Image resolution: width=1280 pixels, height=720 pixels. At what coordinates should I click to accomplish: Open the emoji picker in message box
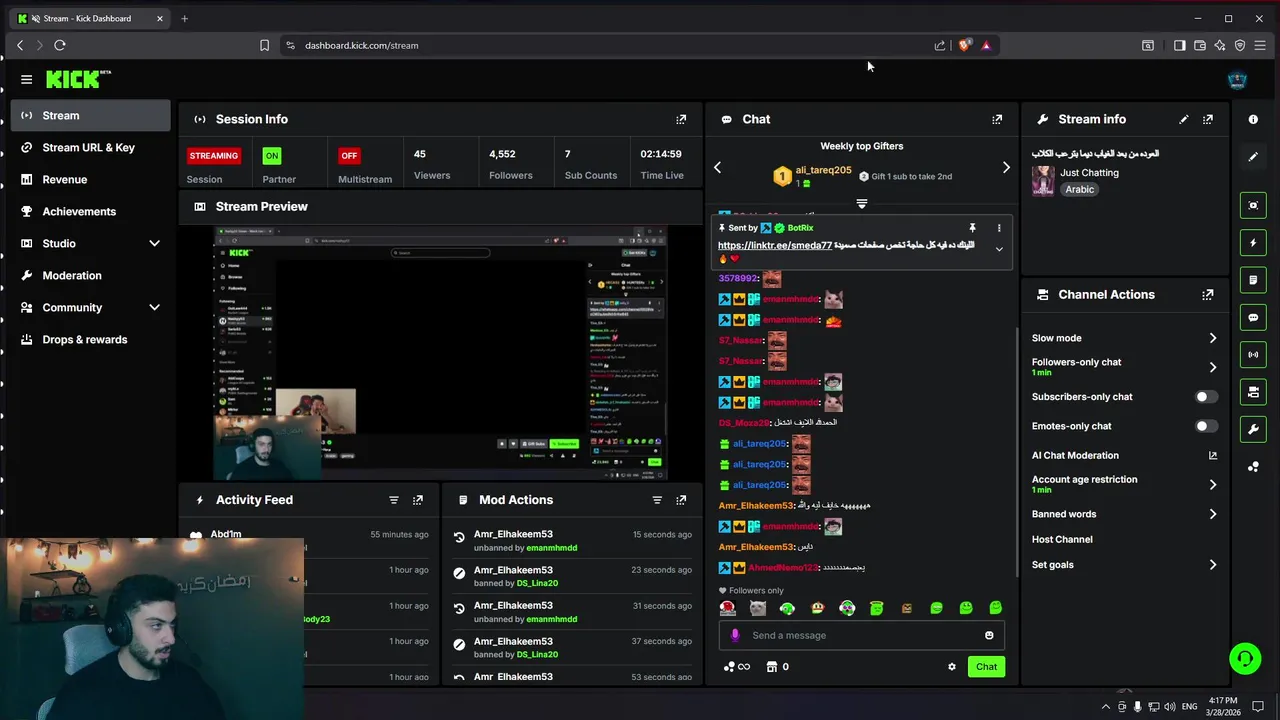[x=989, y=635]
